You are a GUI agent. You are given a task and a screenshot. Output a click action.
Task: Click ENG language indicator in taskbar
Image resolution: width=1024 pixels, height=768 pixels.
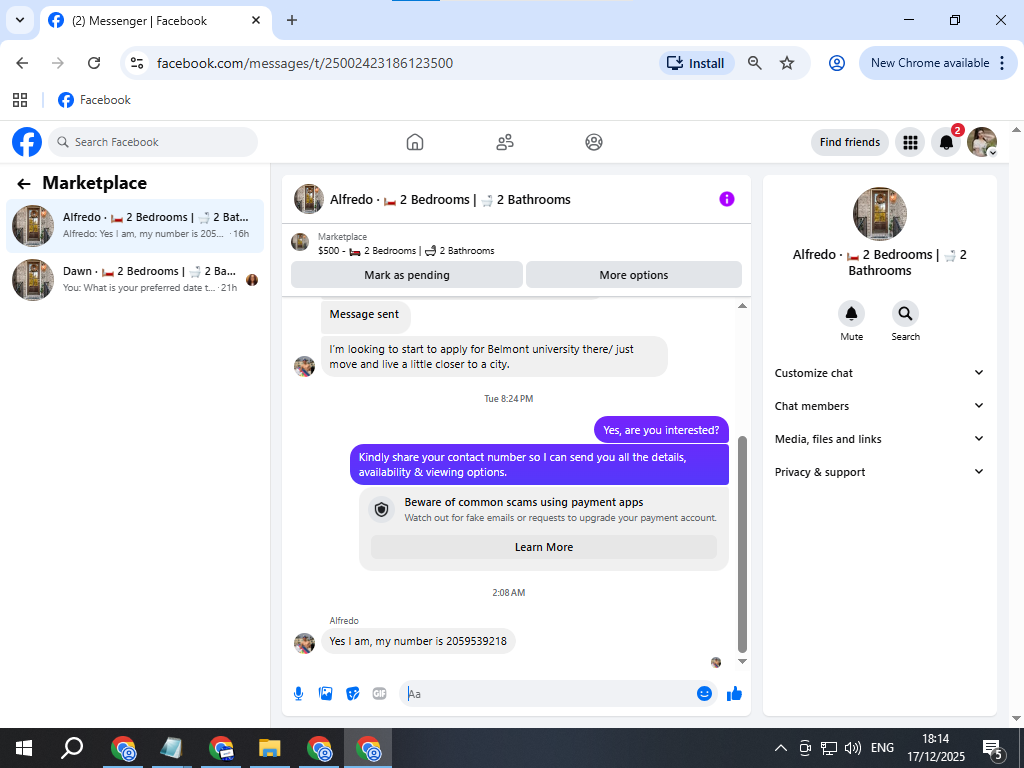[x=882, y=748]
